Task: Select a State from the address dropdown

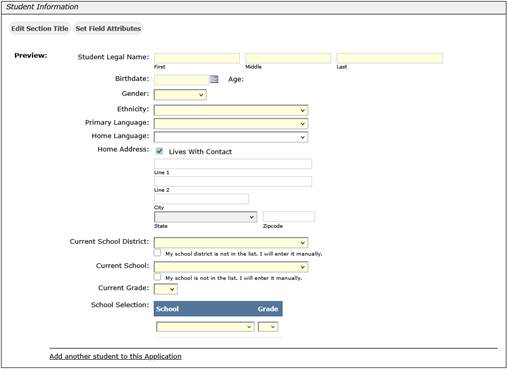Action: click(x=205, y=217)
